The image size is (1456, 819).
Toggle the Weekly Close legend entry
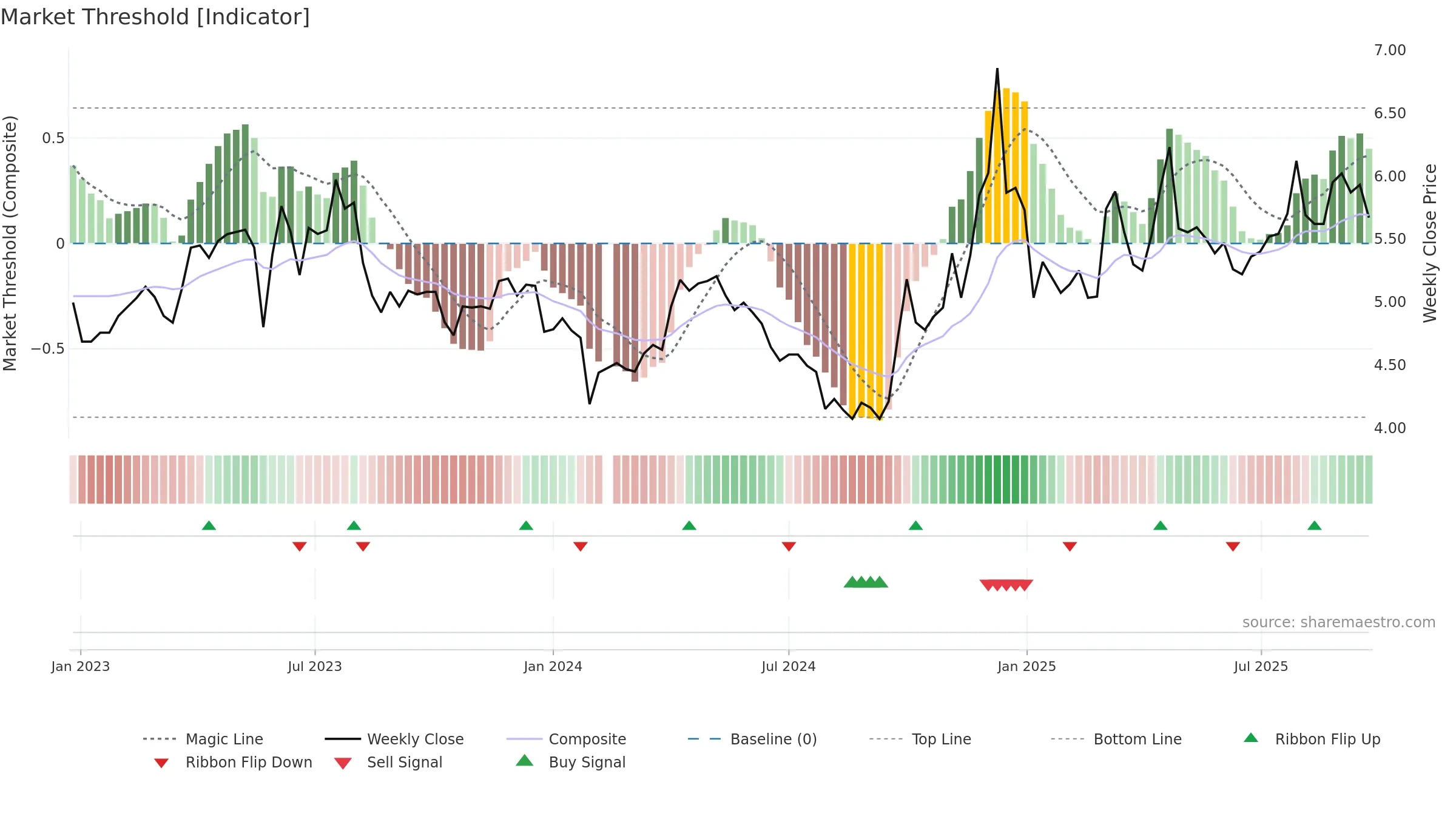(394, 739)
